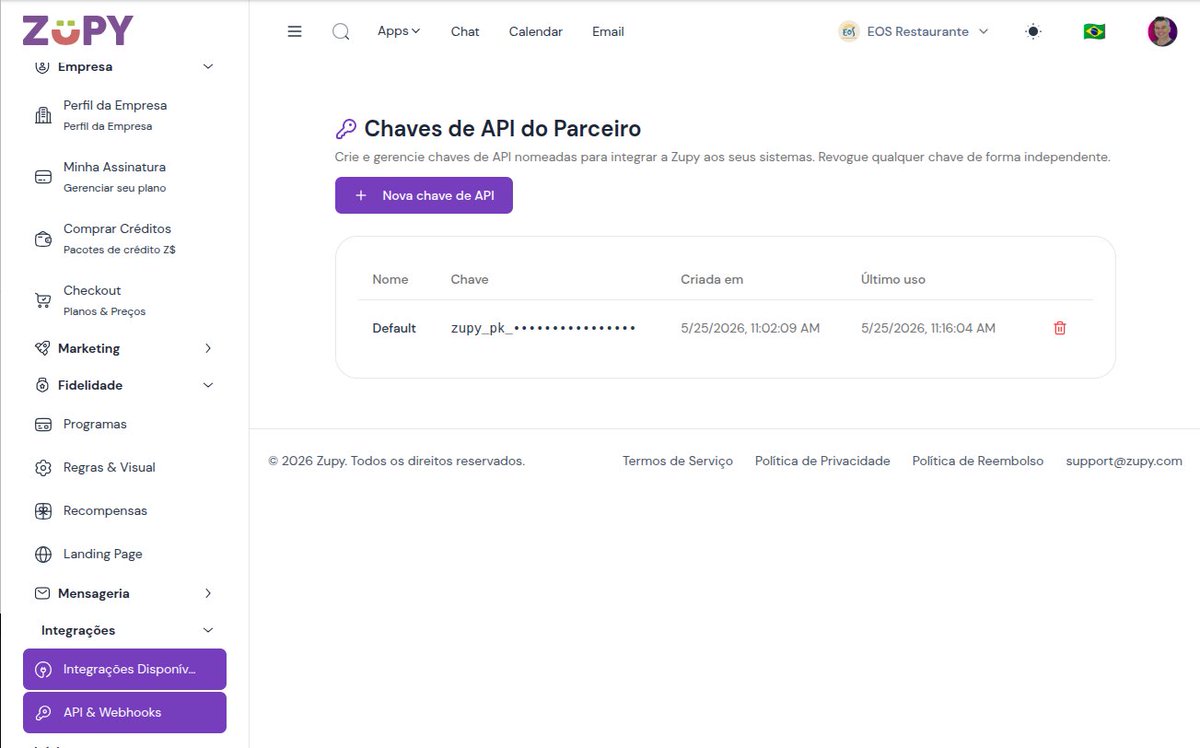Screen dimensions: 1200x748
Task: Click the key icon beside page title
Action: click(346, 129)
